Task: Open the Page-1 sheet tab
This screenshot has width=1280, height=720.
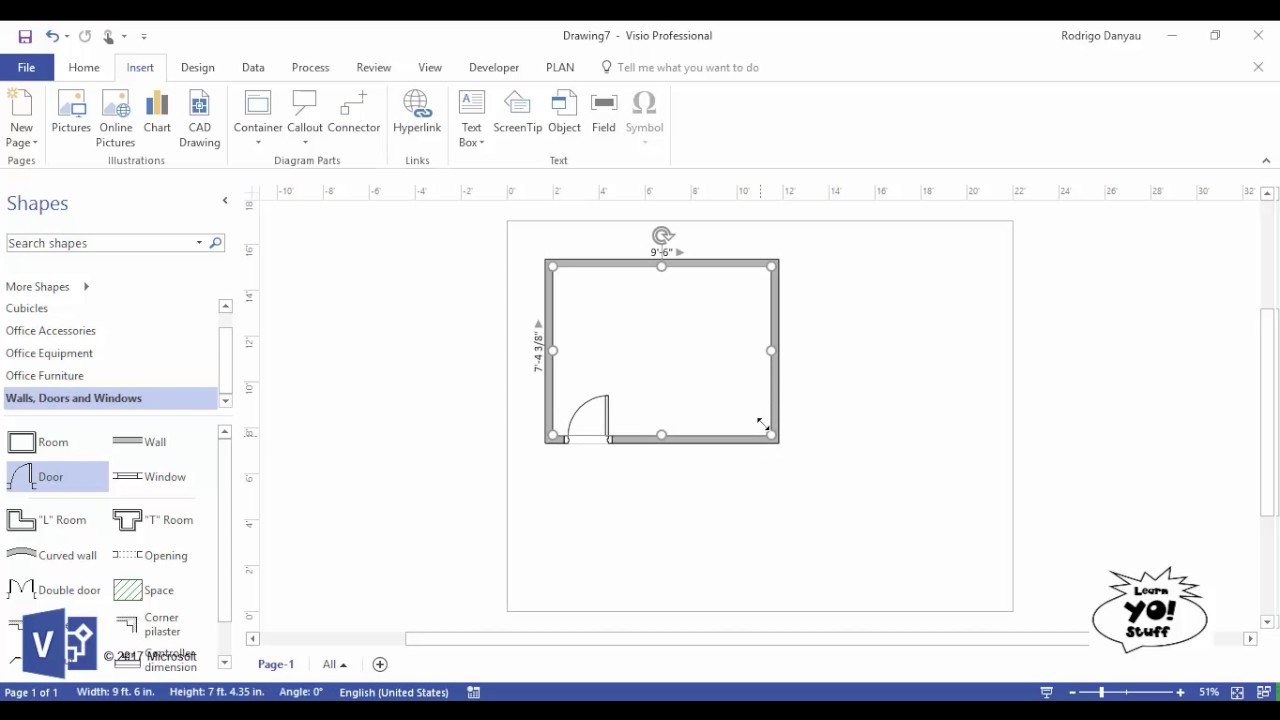Action: tap(276, 664)
